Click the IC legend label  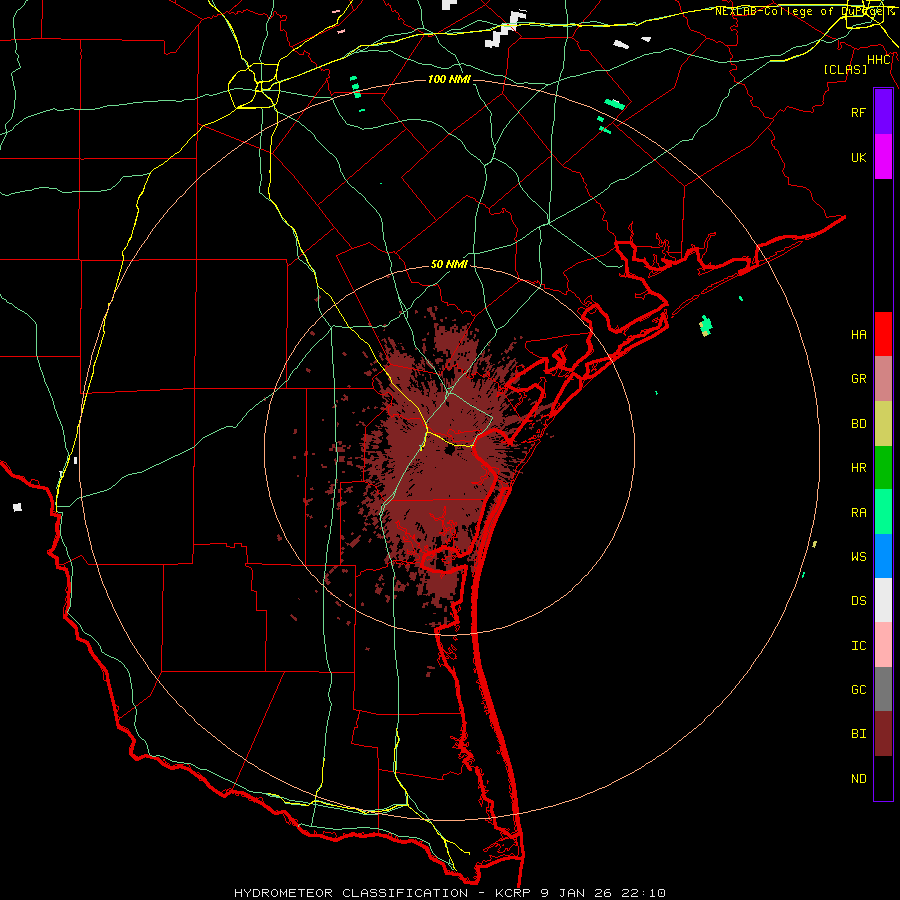858,646
